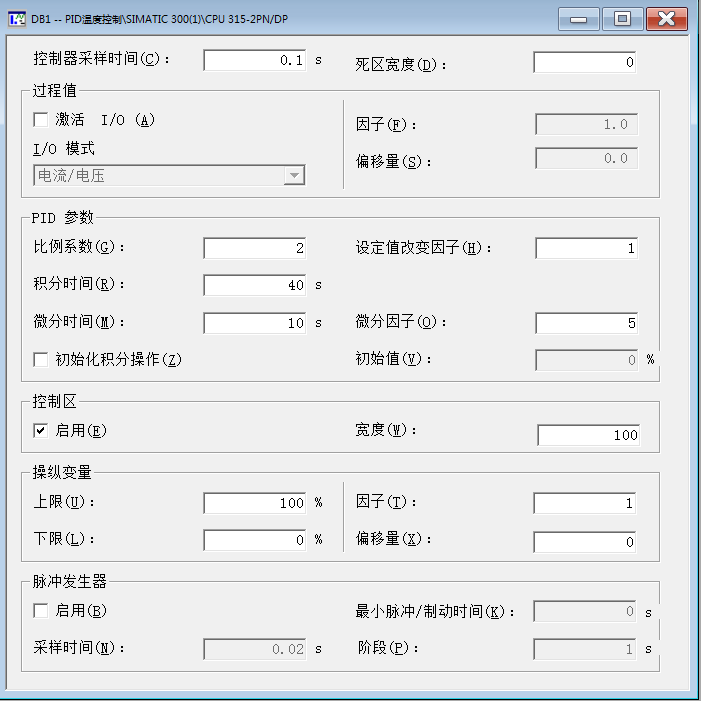Select the 微分时间 input box
Image resolution: width=701 pixels, height=701 pixels.
pos(255,323)
